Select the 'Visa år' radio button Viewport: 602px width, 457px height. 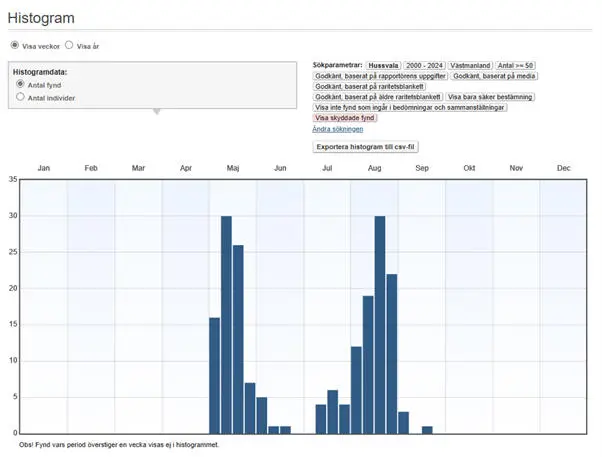(69, 45)
